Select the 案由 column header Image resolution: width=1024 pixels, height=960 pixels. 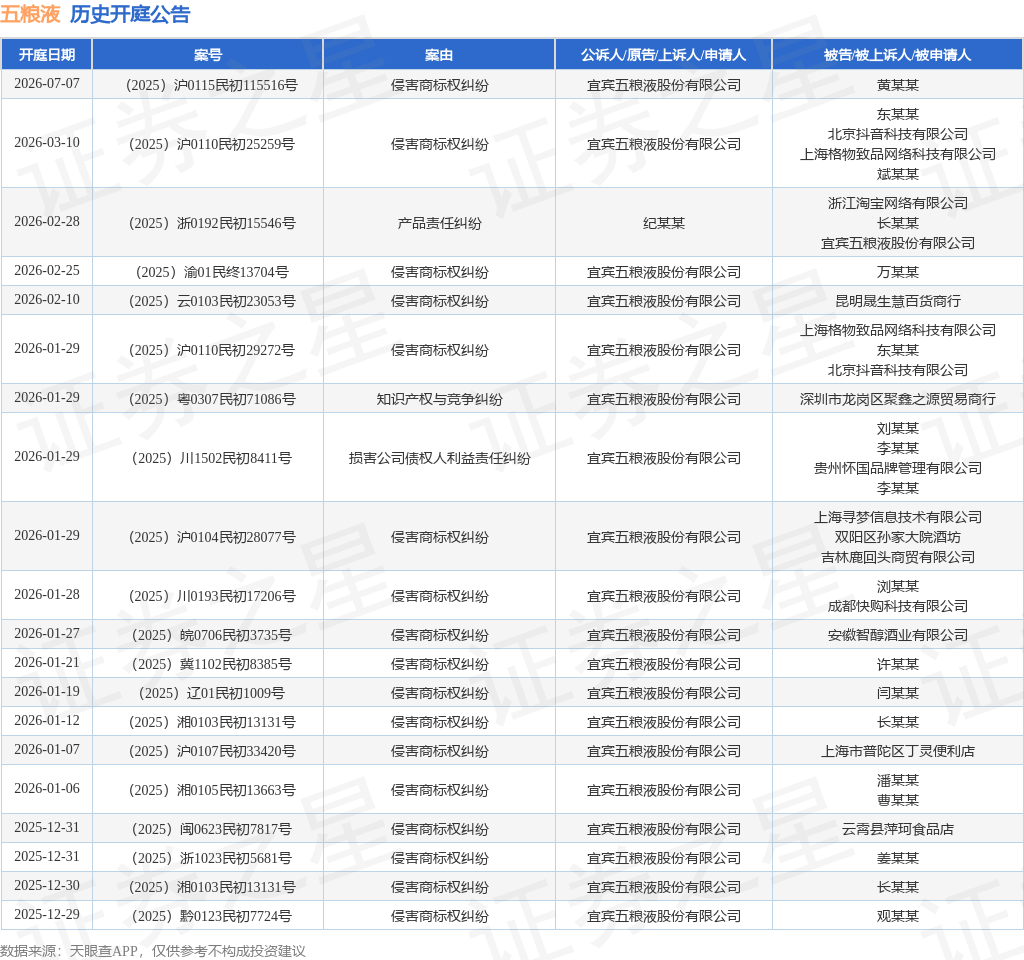[439, 55]
